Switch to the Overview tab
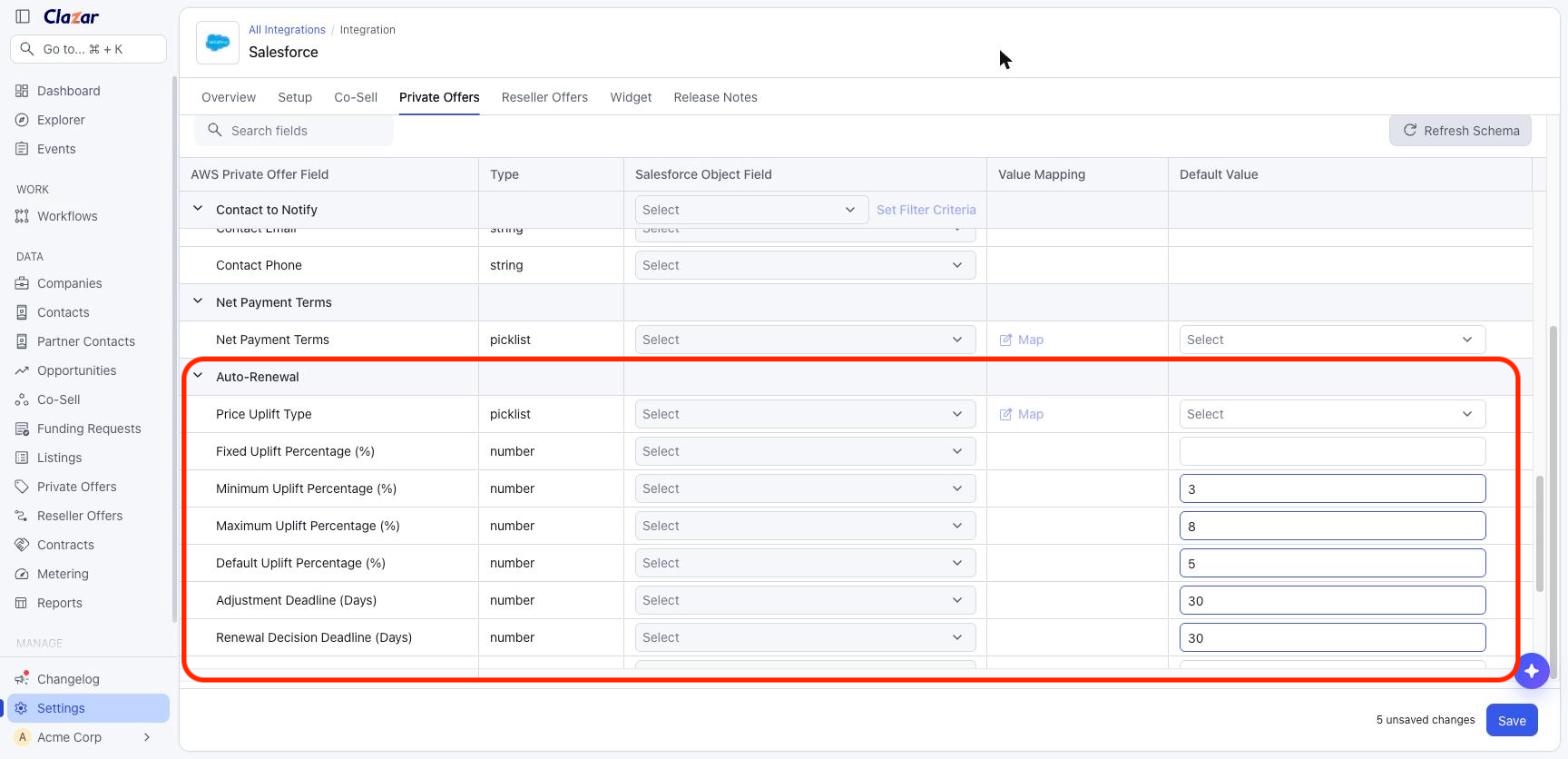This screenshot has height=759, width=1568. 228,97
